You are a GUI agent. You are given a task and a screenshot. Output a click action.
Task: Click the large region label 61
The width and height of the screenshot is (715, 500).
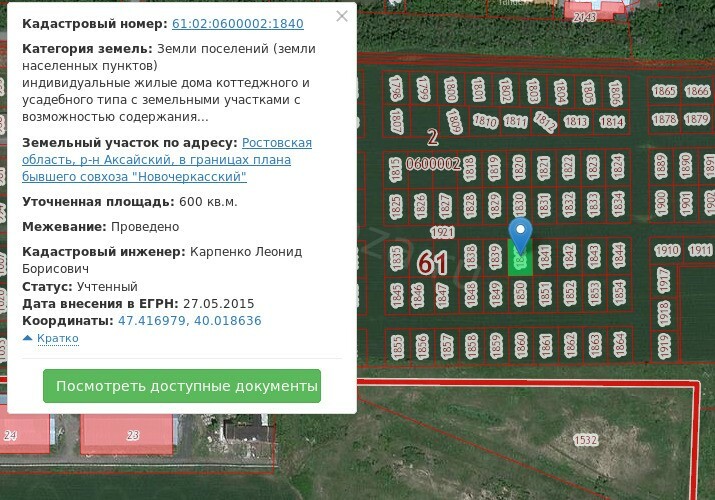click(432, 264)
